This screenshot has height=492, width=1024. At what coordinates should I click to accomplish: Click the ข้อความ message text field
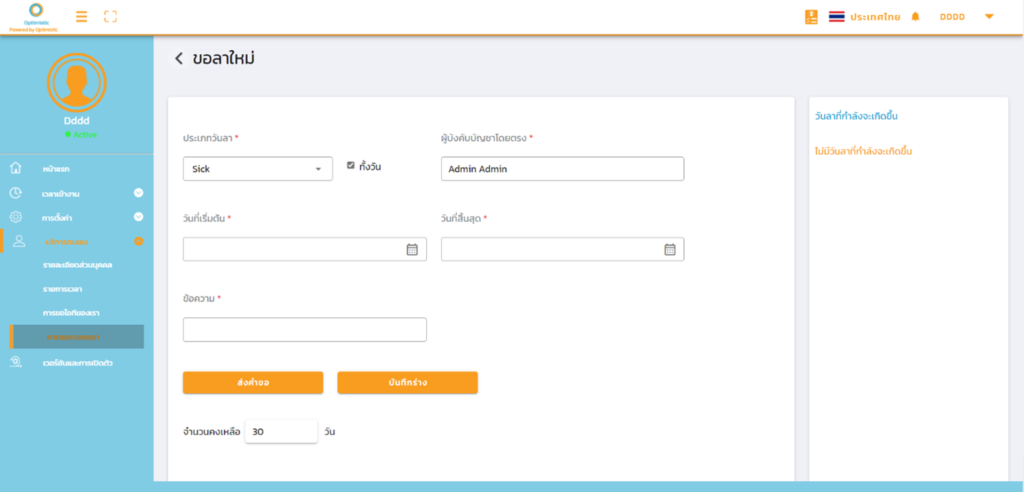coord(304,330)
